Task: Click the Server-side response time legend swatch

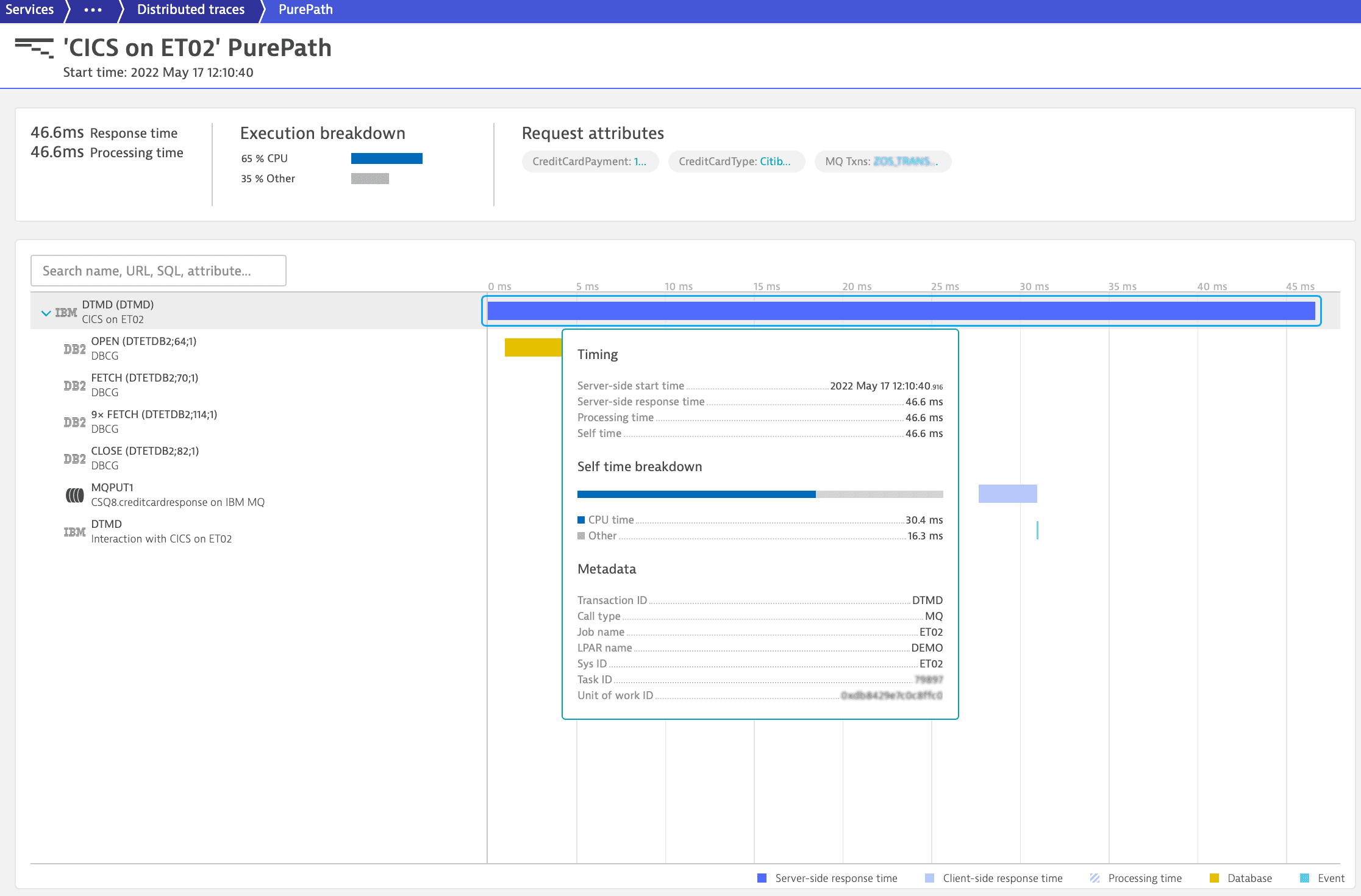Action: point(762,878)
